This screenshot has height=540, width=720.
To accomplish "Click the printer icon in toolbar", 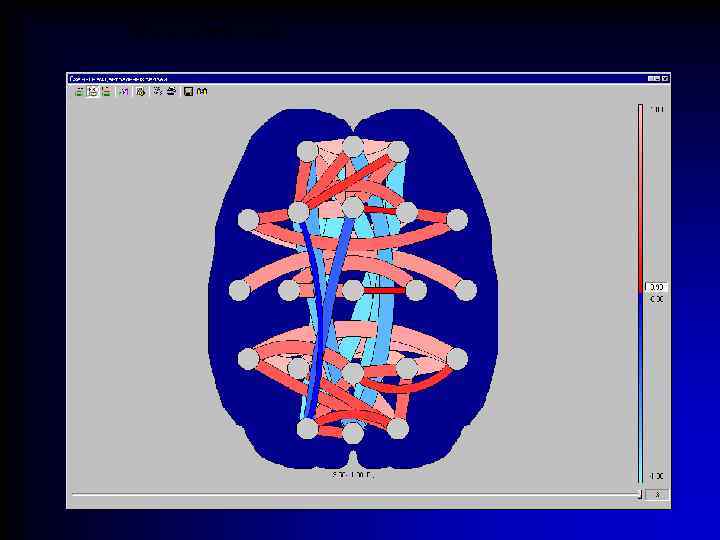I will tap(171, 91).
